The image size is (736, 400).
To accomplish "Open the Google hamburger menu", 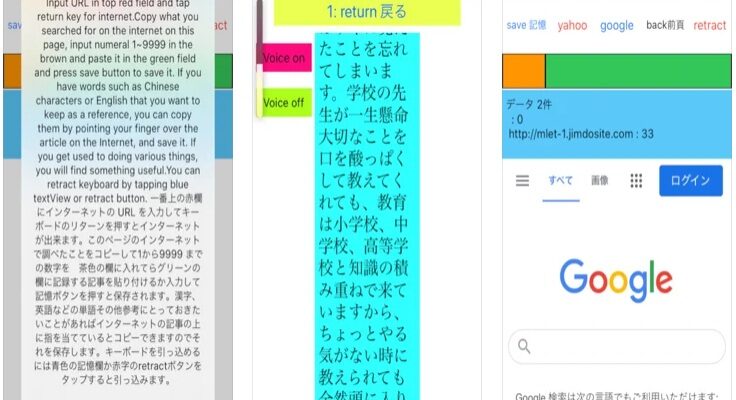I will 521,181.
